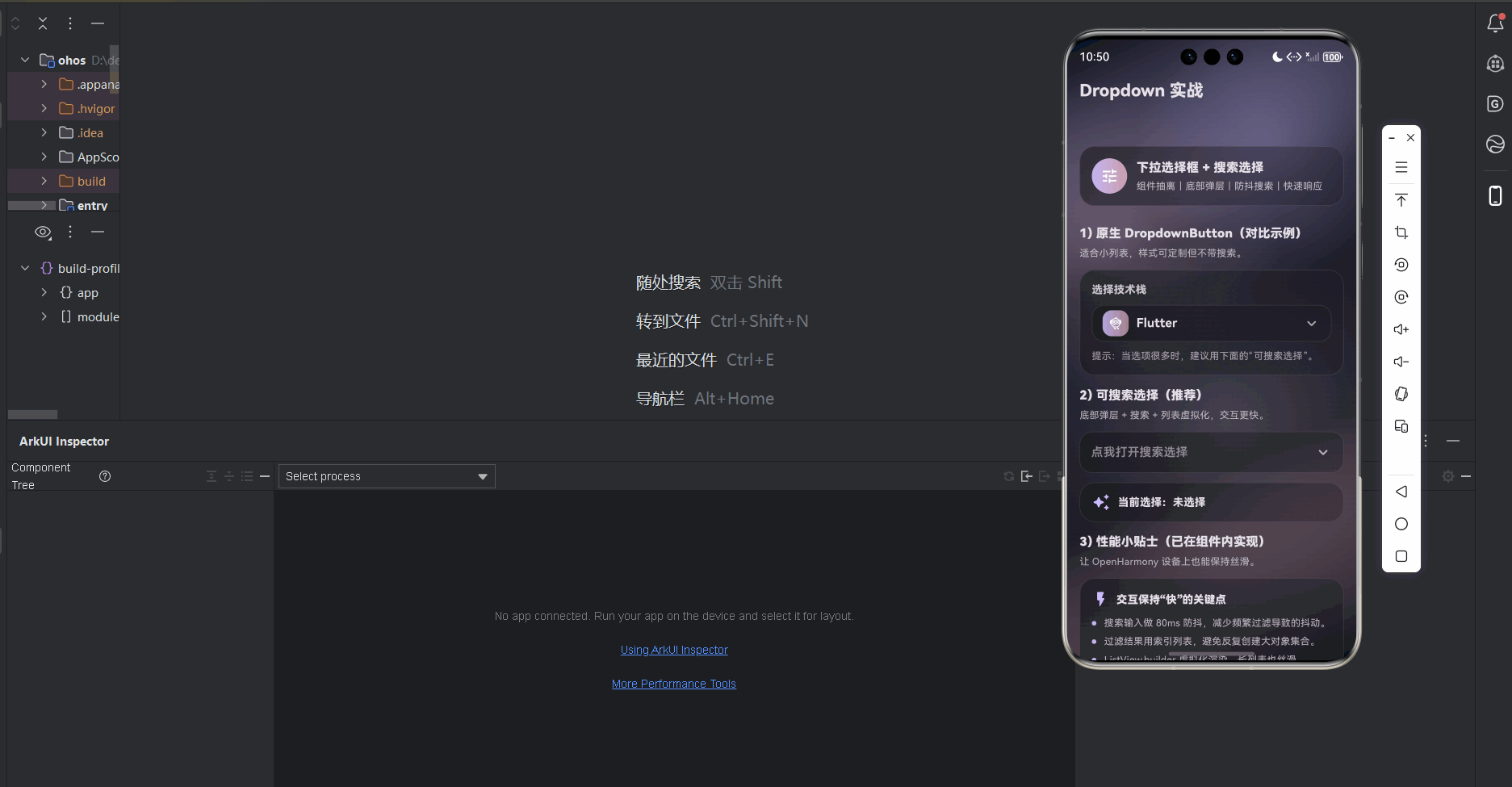Tap the Home circle icon on emulator toolbar
1512x787 pixels.
(x=1401, y=524)
